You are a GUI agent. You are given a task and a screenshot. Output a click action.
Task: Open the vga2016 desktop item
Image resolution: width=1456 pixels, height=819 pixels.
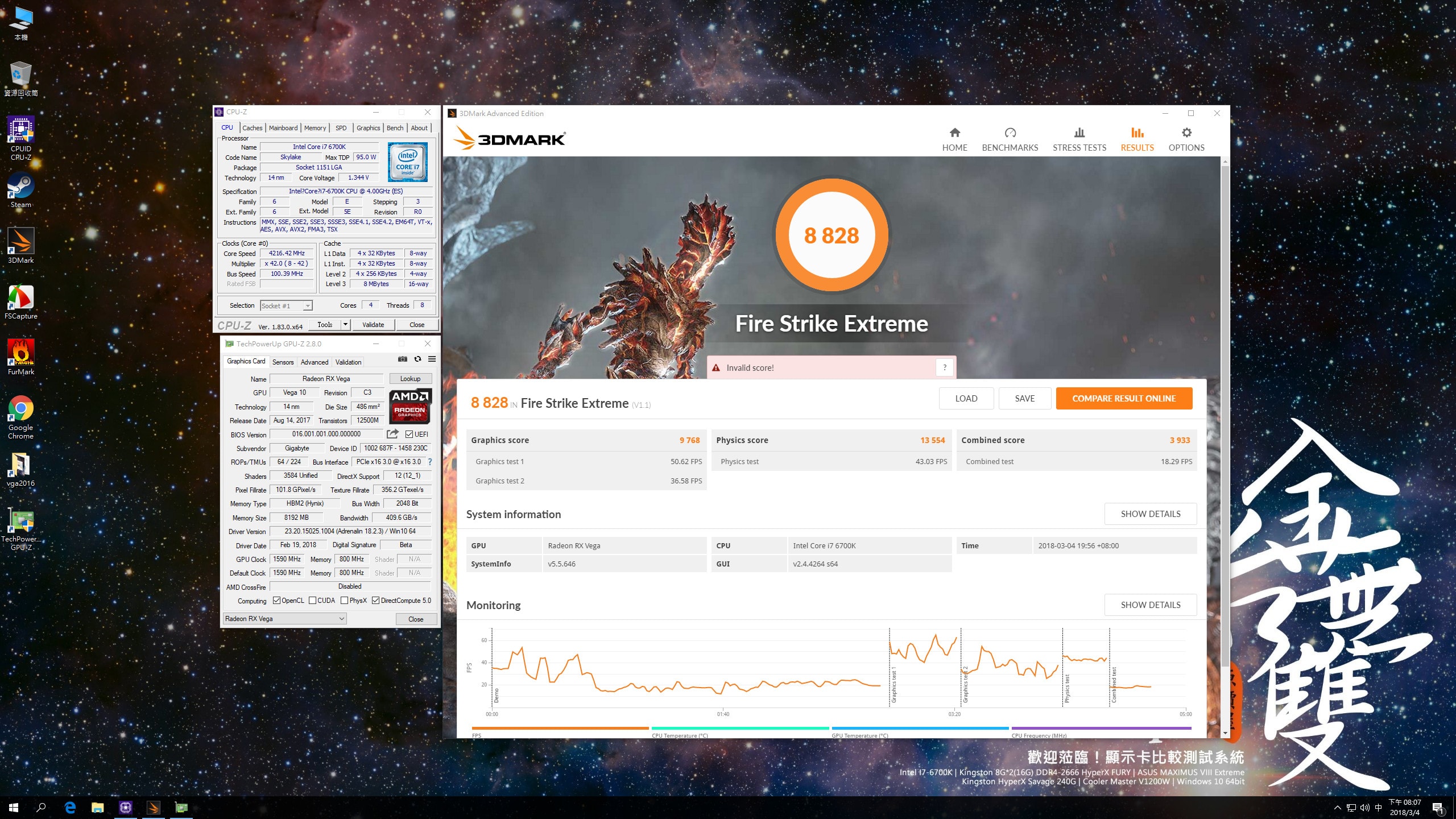pos(21,469)
